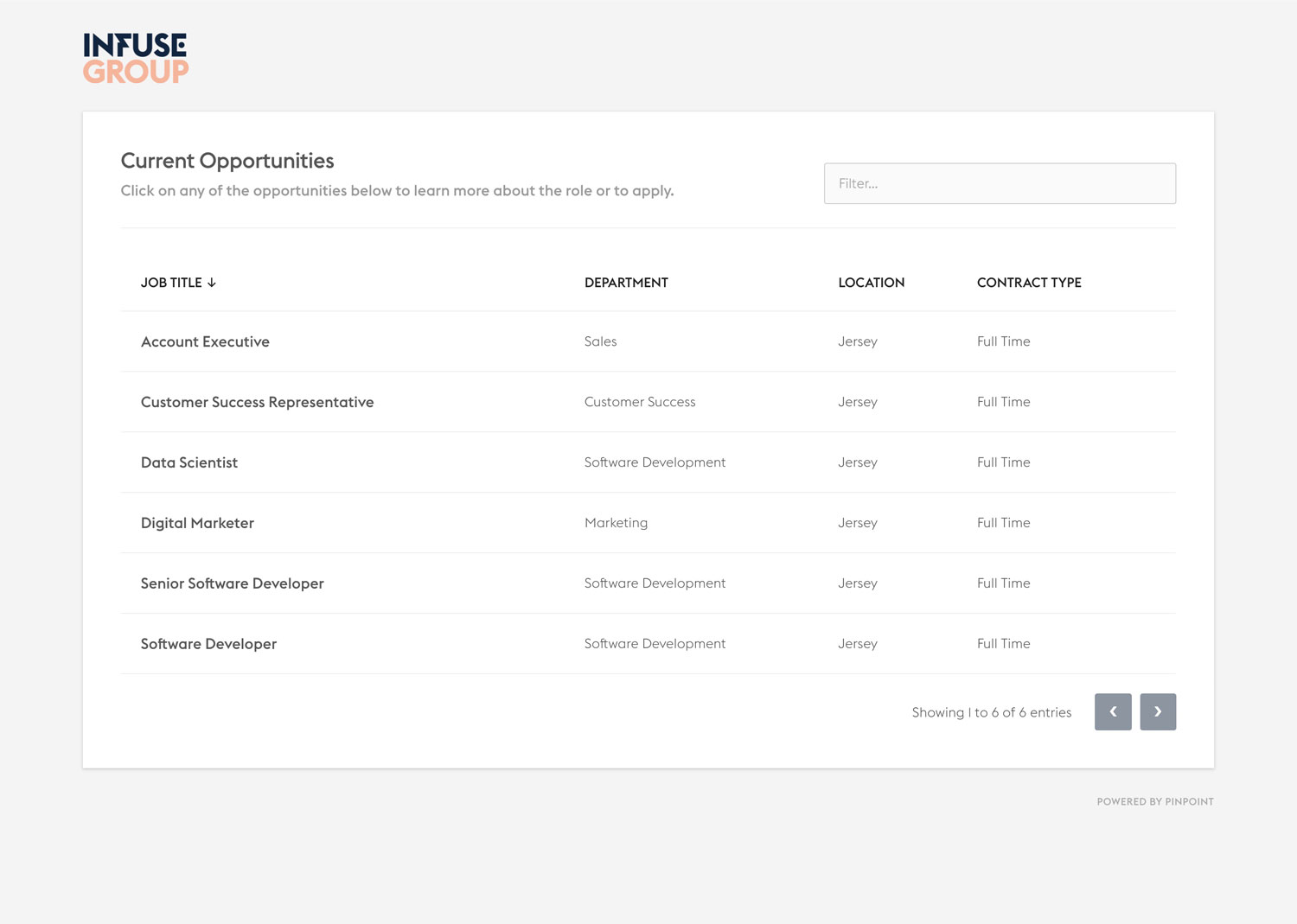This screenshot has width=1297, height=924.
Task: Go to previous page of entries
Action: coord(1113,712)
